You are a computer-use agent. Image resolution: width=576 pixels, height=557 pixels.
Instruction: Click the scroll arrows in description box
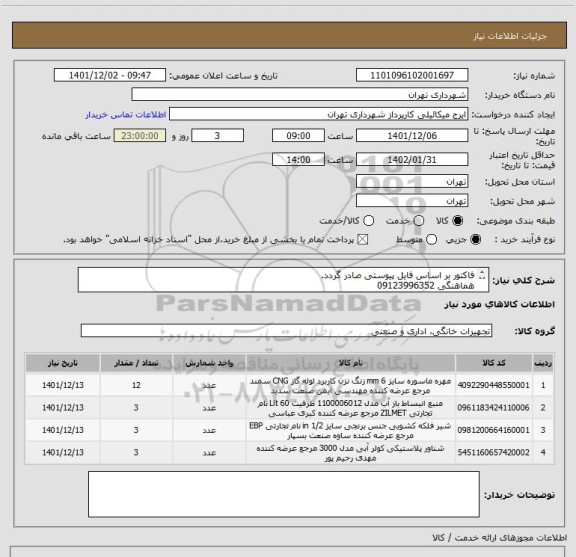point(482,275)
